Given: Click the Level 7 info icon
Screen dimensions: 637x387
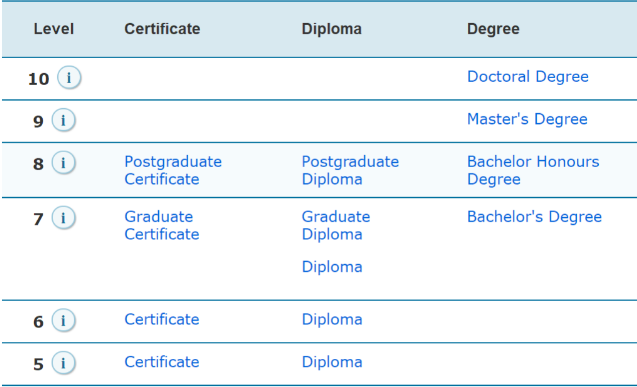Looking at the screenshot, I should pyautogui.click(x=63, y=218).
